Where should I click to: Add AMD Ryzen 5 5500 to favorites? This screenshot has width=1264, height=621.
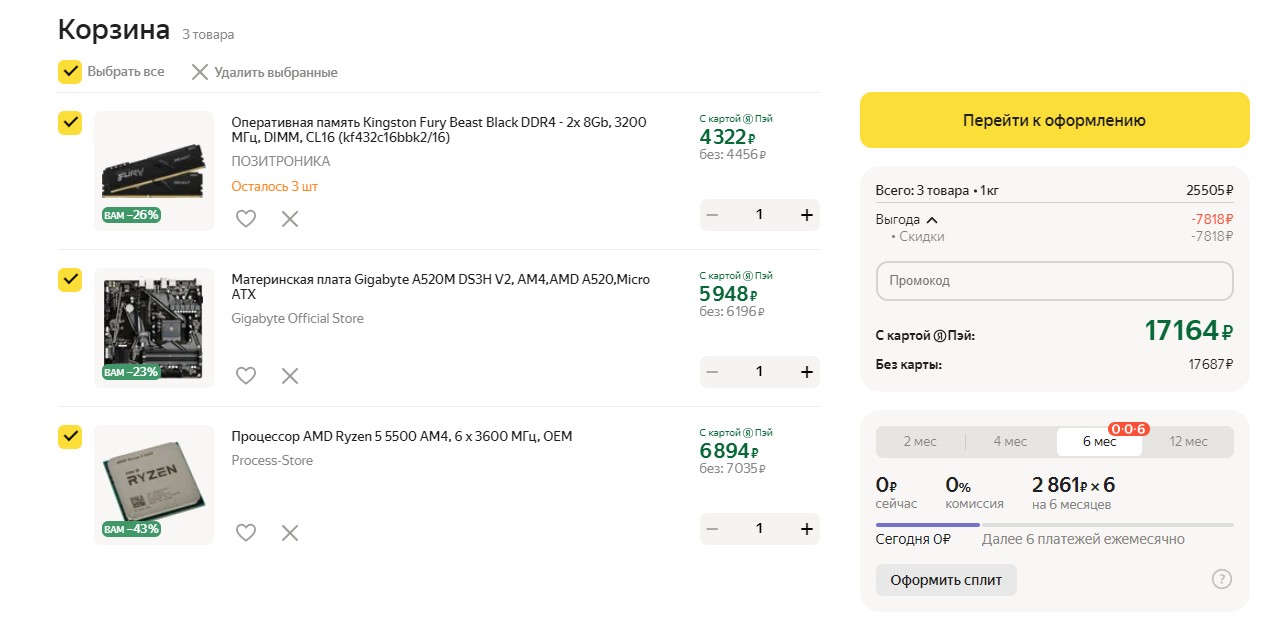point(246,532)
